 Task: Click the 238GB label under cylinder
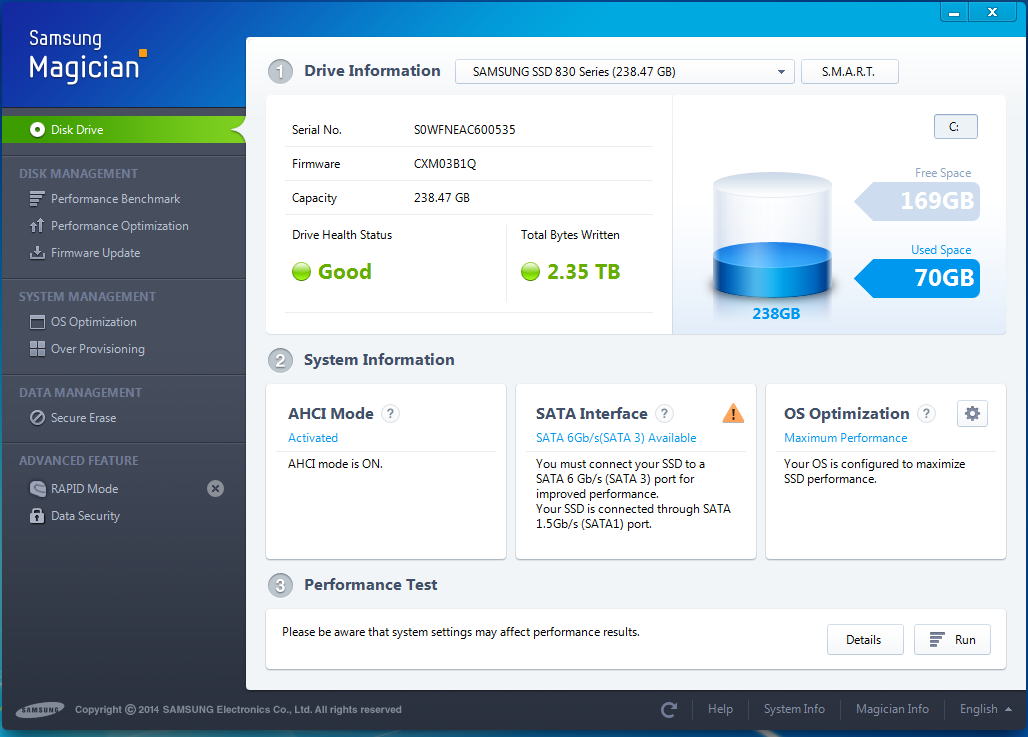[776, 313]
